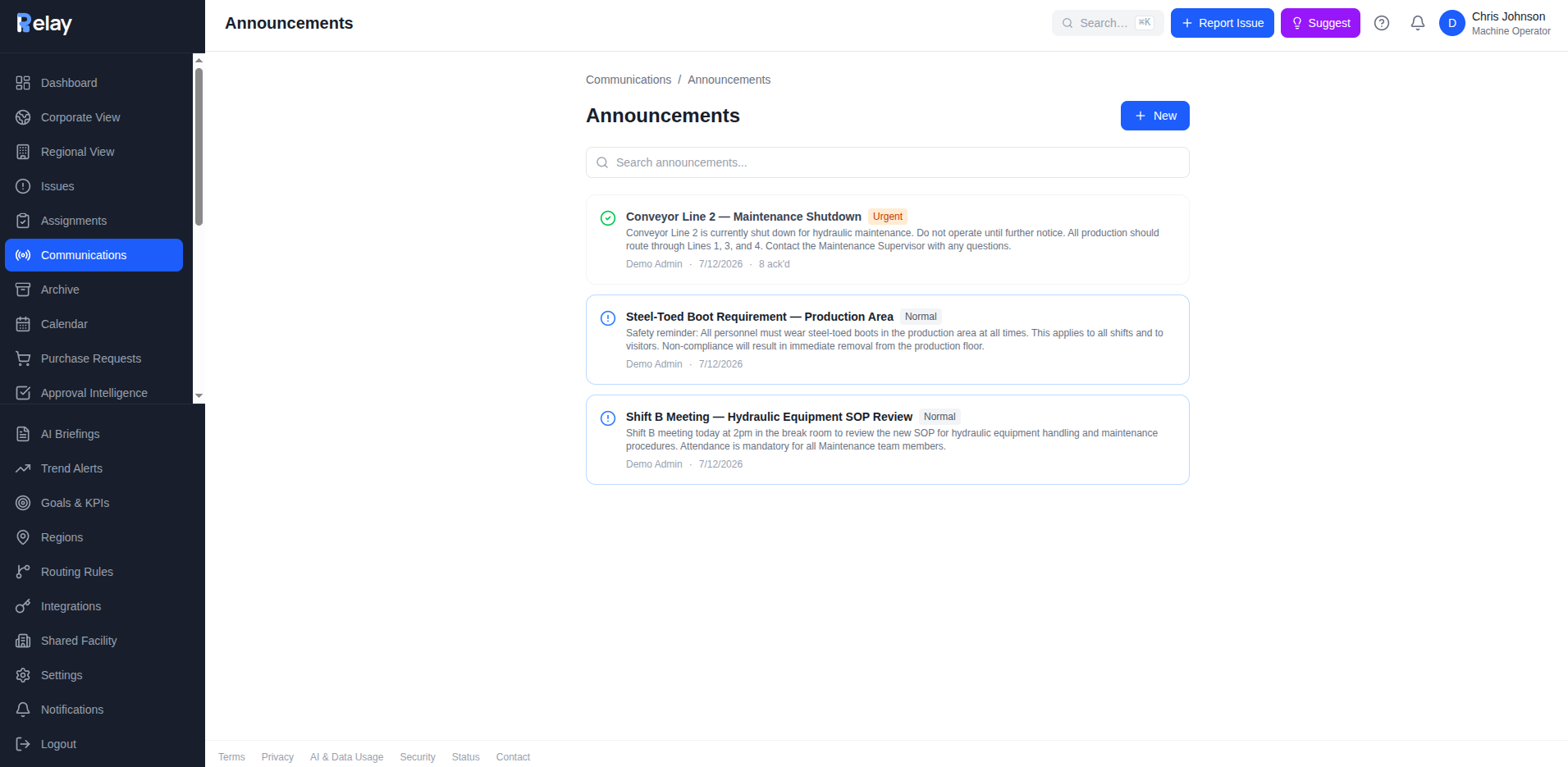The width and height of the screenshot is (1568, 767).
Task: Open the Status footer link
Action: (465, 757)
